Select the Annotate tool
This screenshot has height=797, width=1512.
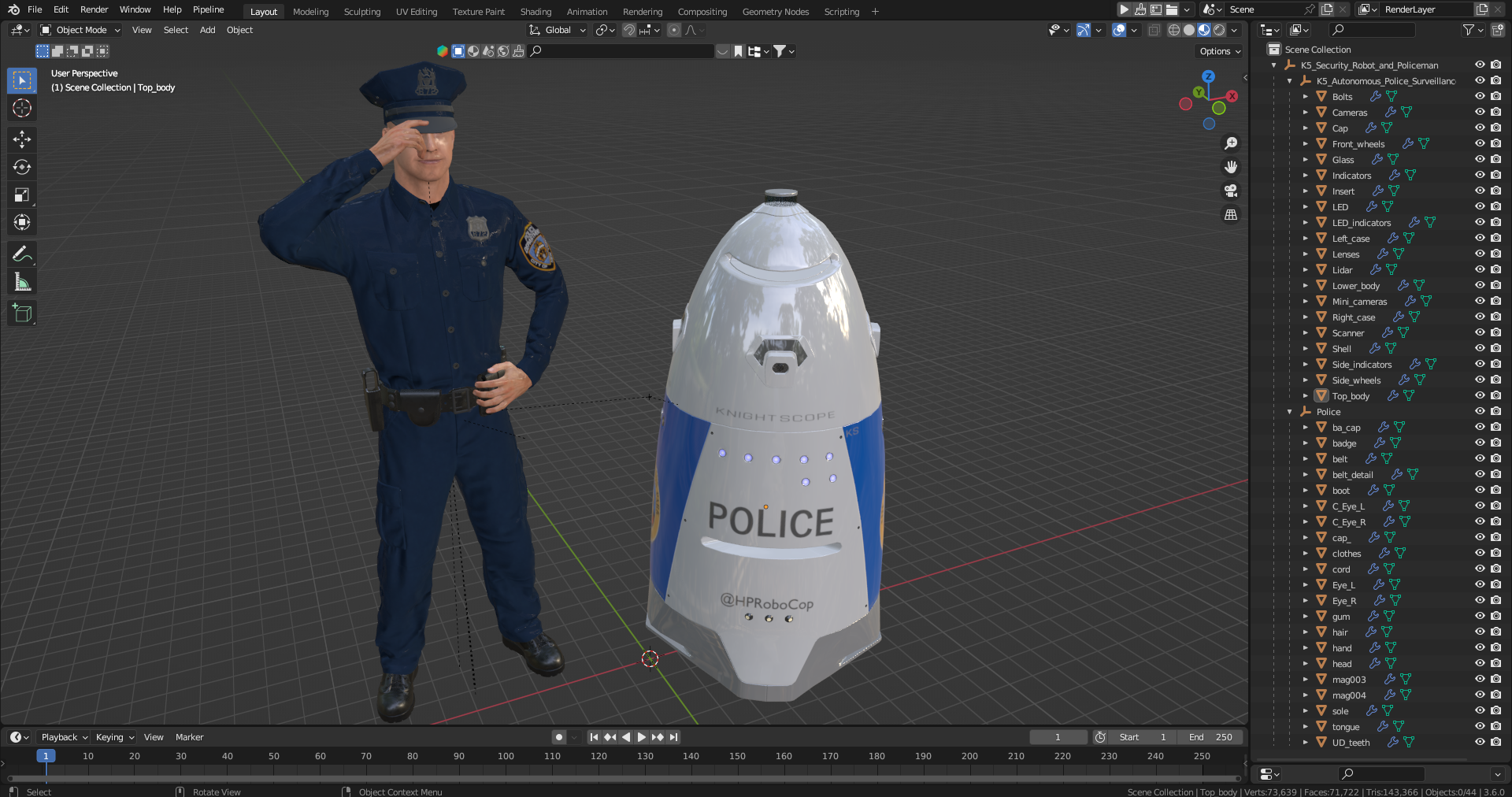(x=22, y=254)
